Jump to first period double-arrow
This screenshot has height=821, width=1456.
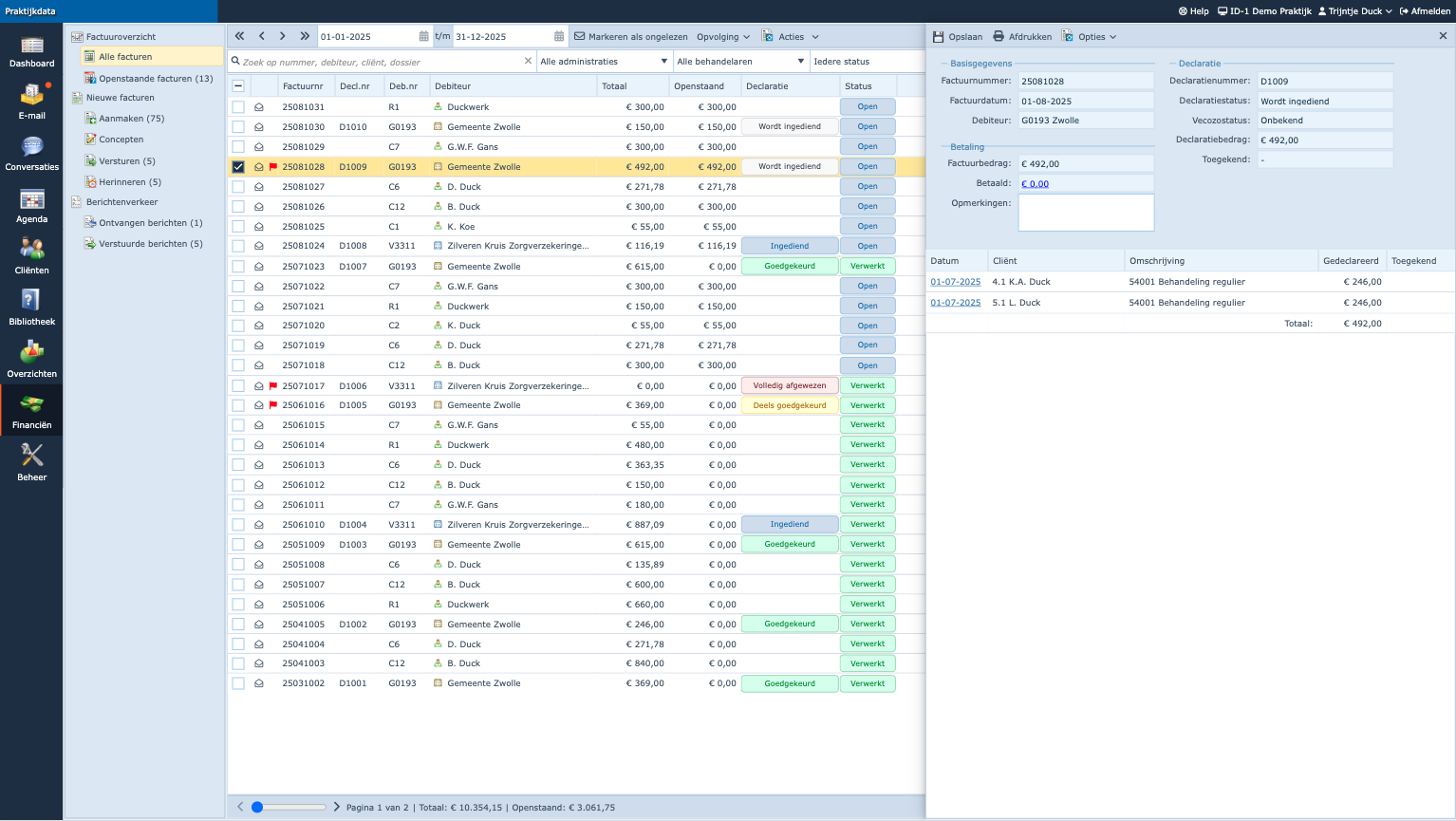point(240,36)
